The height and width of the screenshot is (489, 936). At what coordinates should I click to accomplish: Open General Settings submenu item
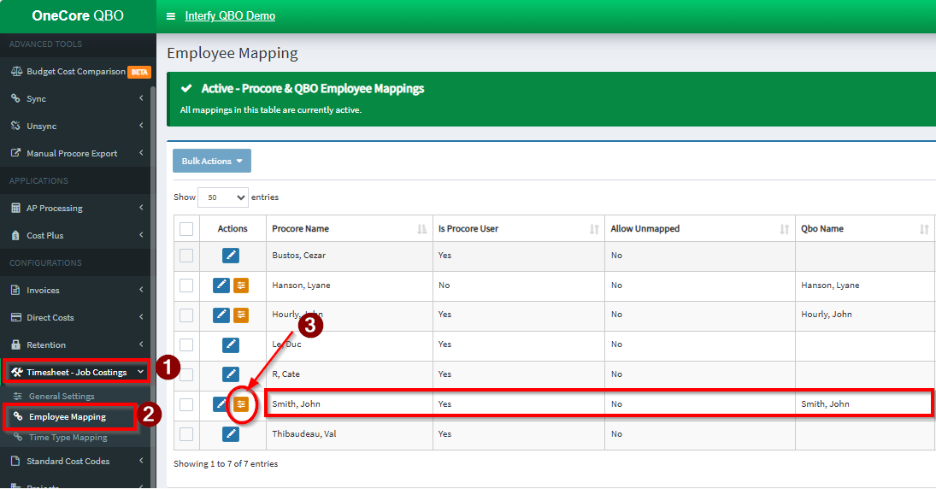[61, 396]
